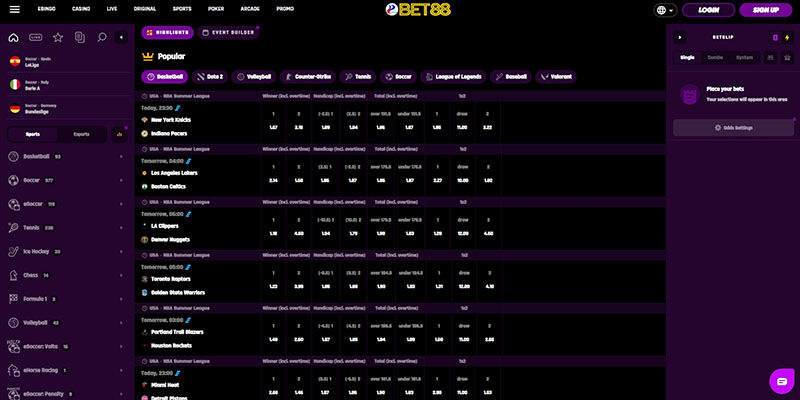Open the language globe dropdown

(665, 10)
